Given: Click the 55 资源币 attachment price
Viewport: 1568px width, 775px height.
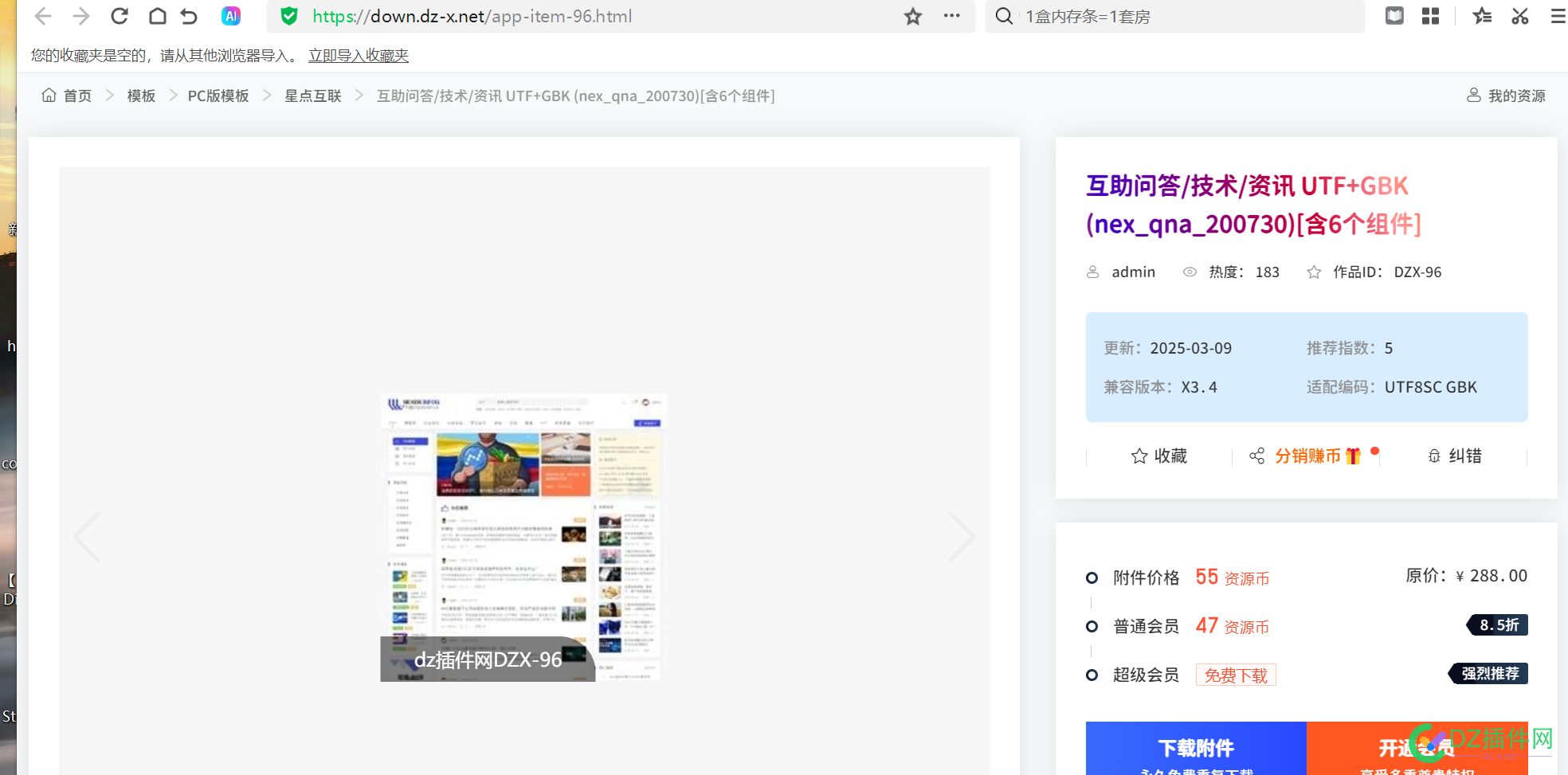Looking at the screenshot, I should coord(1232,577).
